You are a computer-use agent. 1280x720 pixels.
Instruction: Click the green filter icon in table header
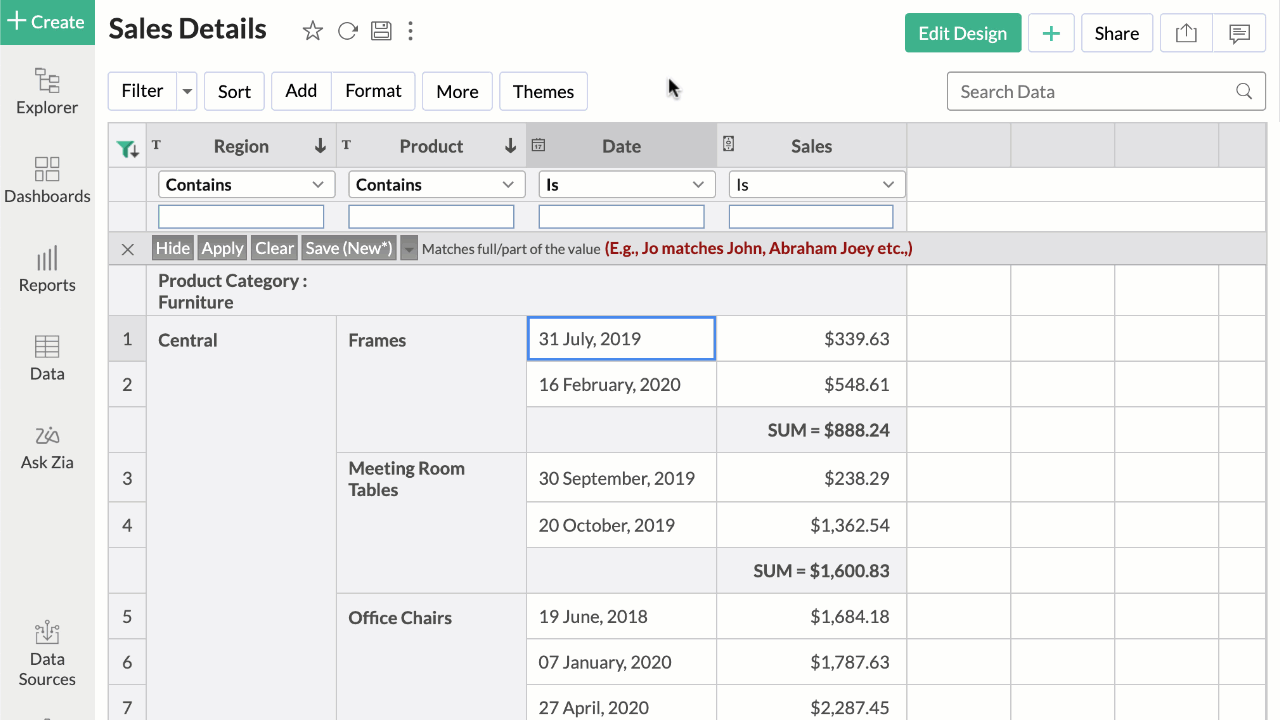pos(127,146)
